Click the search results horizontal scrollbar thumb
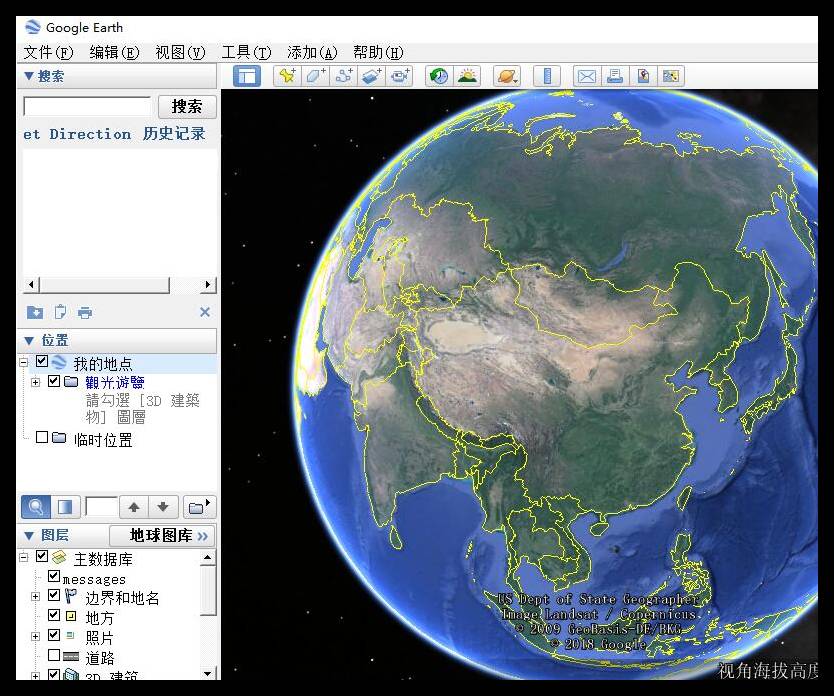 click(105, 285)
